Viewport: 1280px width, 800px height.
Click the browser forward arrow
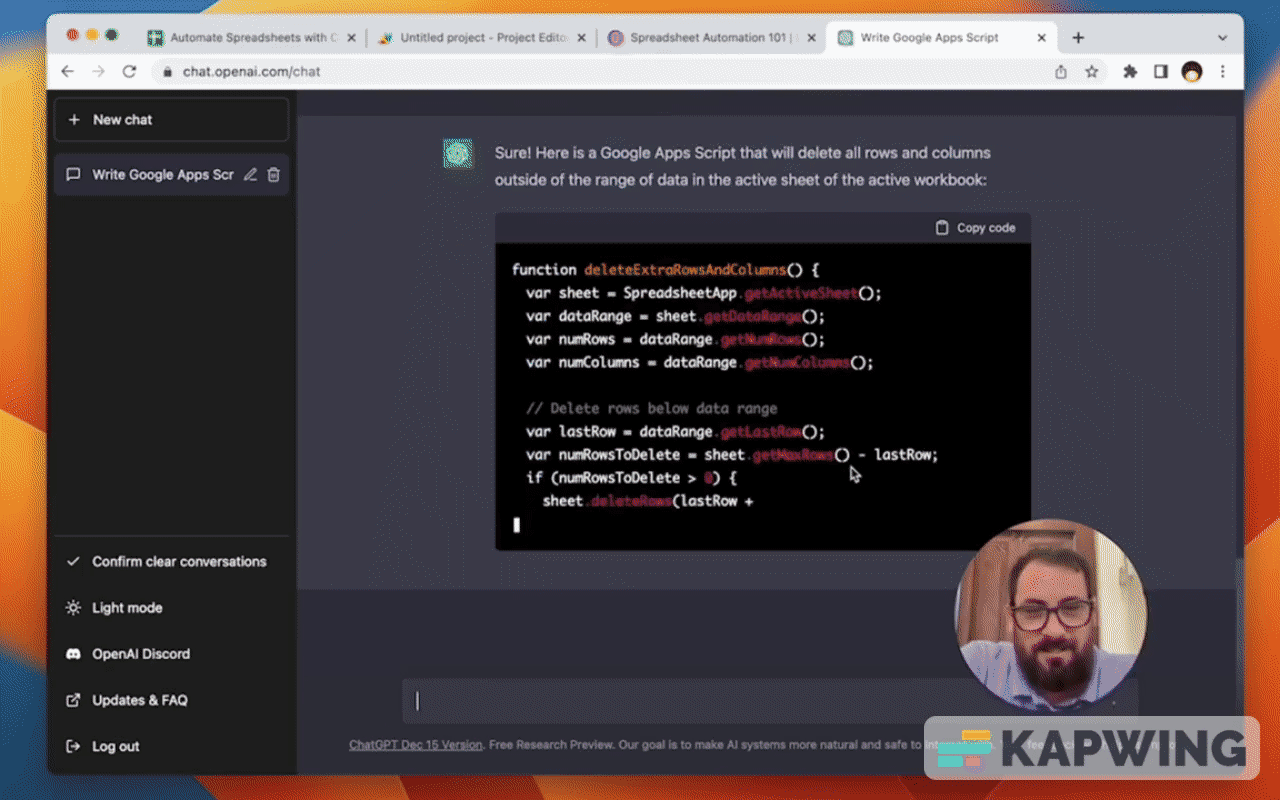click(98, 72)
